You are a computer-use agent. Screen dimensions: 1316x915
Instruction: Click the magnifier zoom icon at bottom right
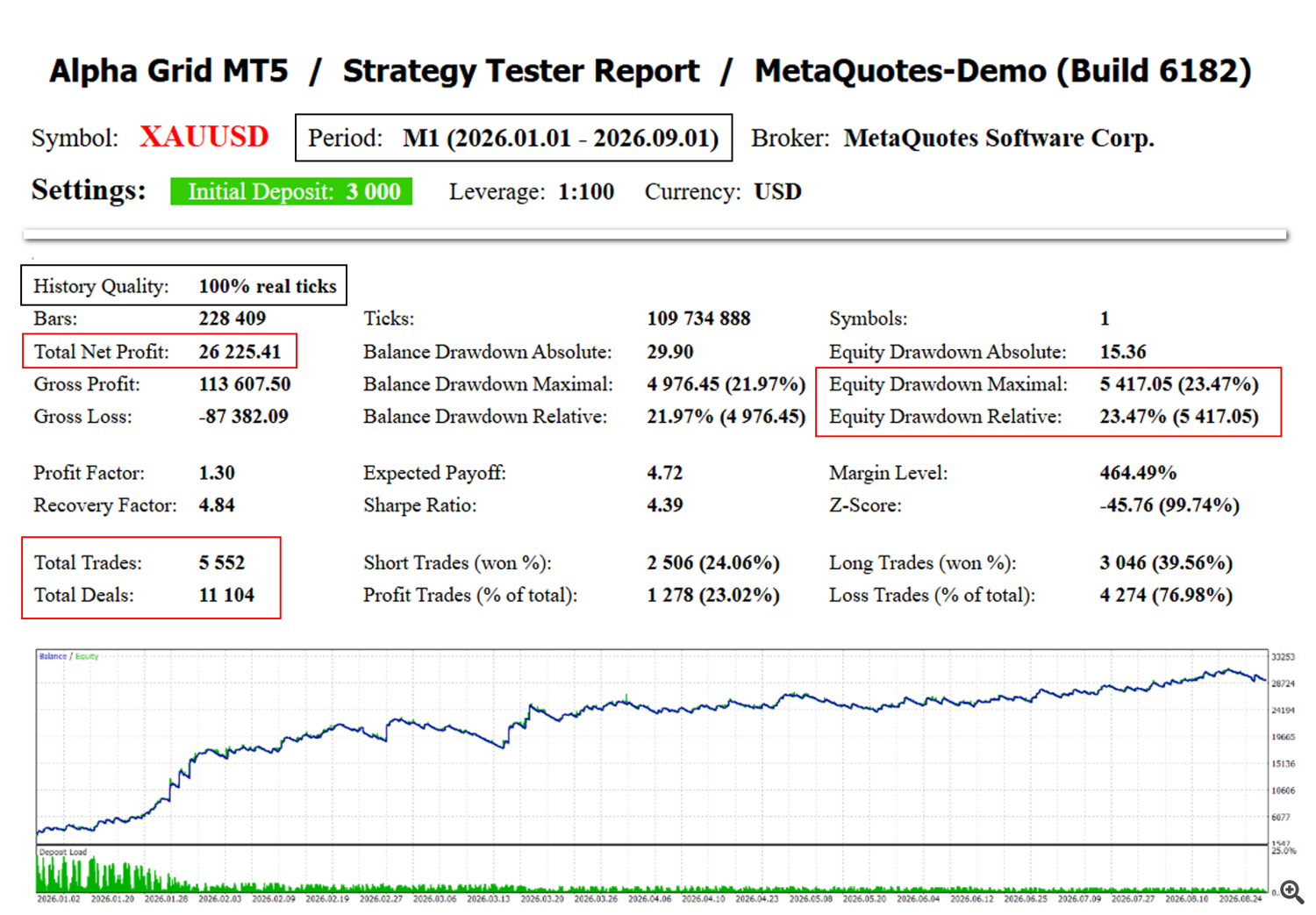coord(1291,892)
